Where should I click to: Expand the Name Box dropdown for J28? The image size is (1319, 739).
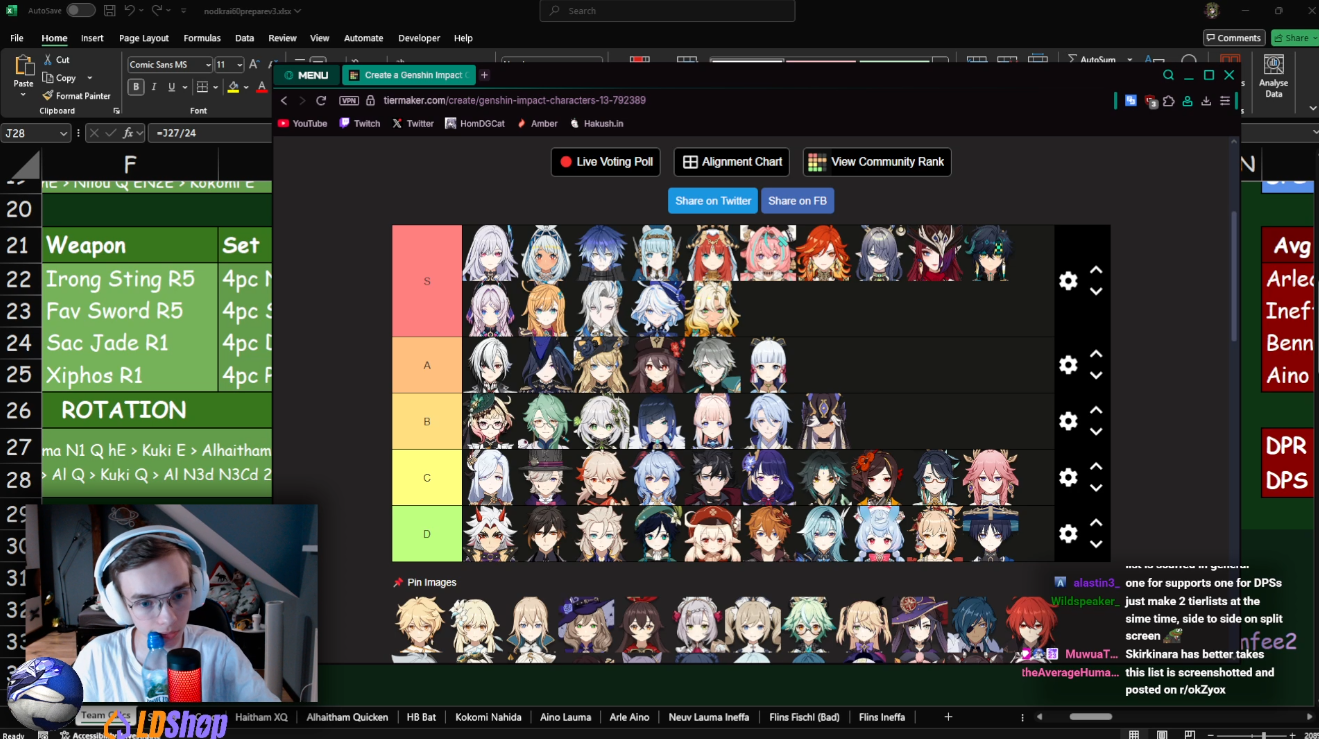click(x=64, y=133)
